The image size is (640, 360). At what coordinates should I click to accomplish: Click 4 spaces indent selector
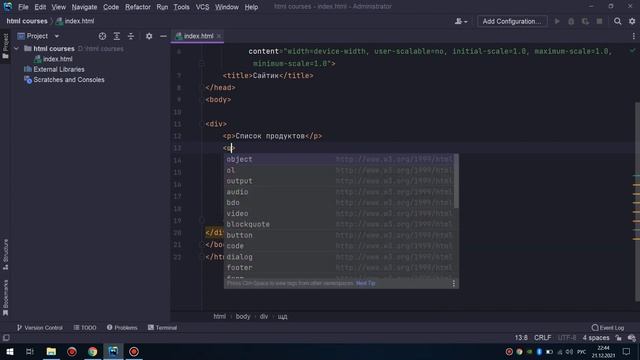[596, 338]
